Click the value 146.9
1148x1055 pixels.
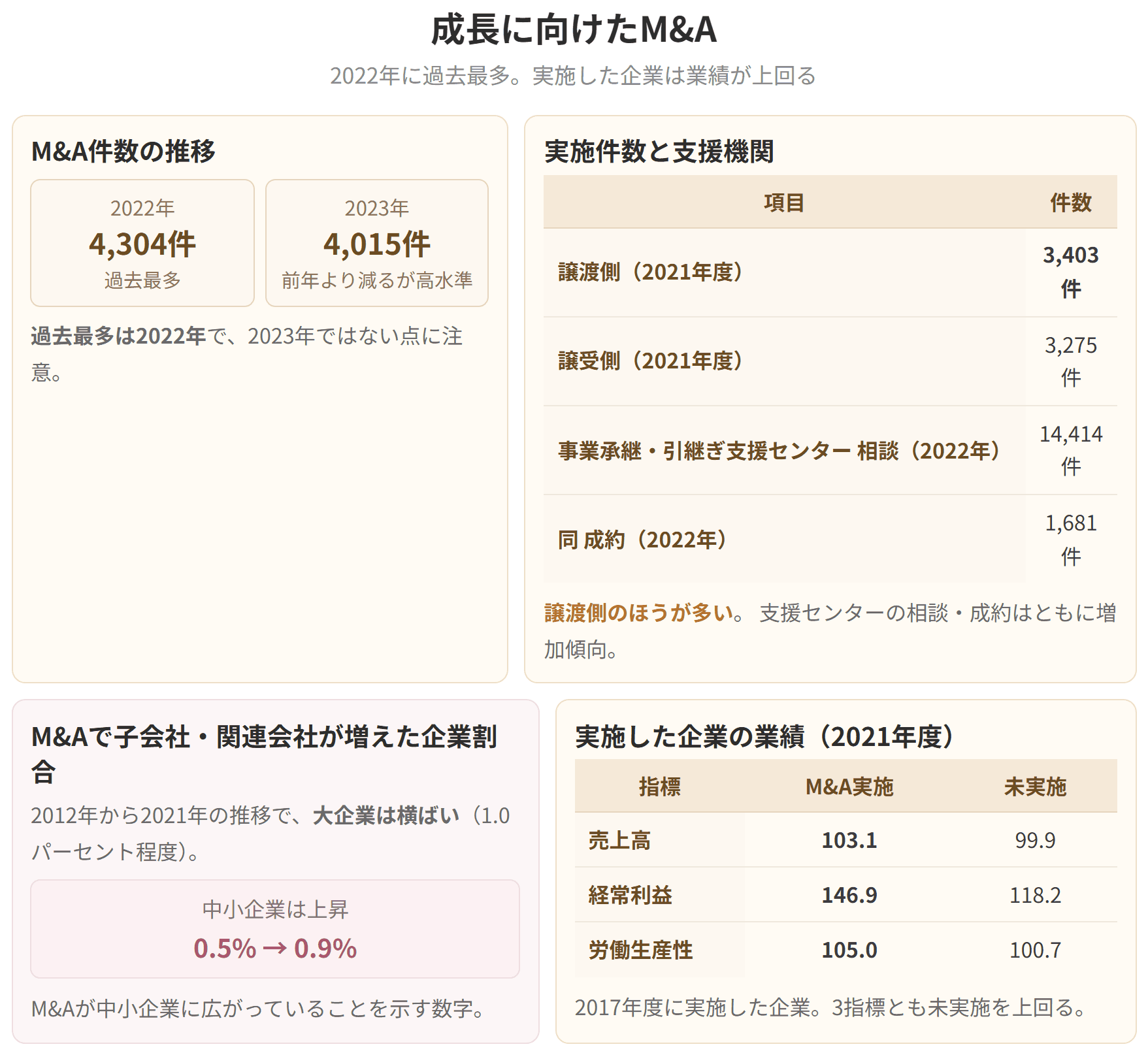849,895
